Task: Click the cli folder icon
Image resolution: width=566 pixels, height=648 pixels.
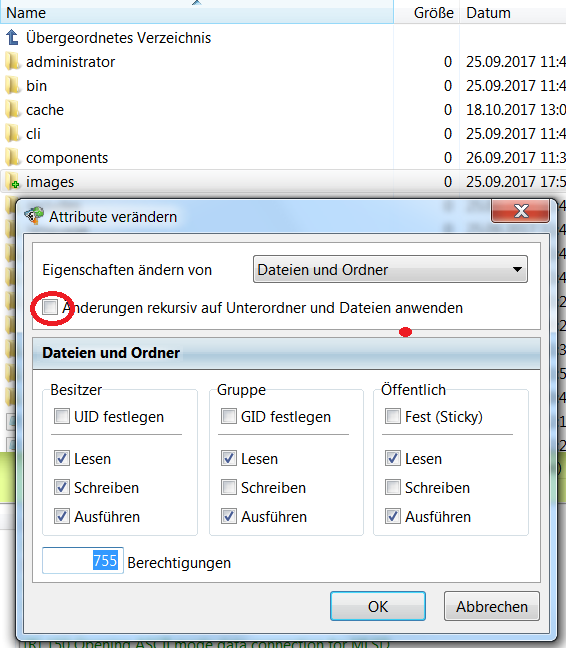Action: point(13,133)
